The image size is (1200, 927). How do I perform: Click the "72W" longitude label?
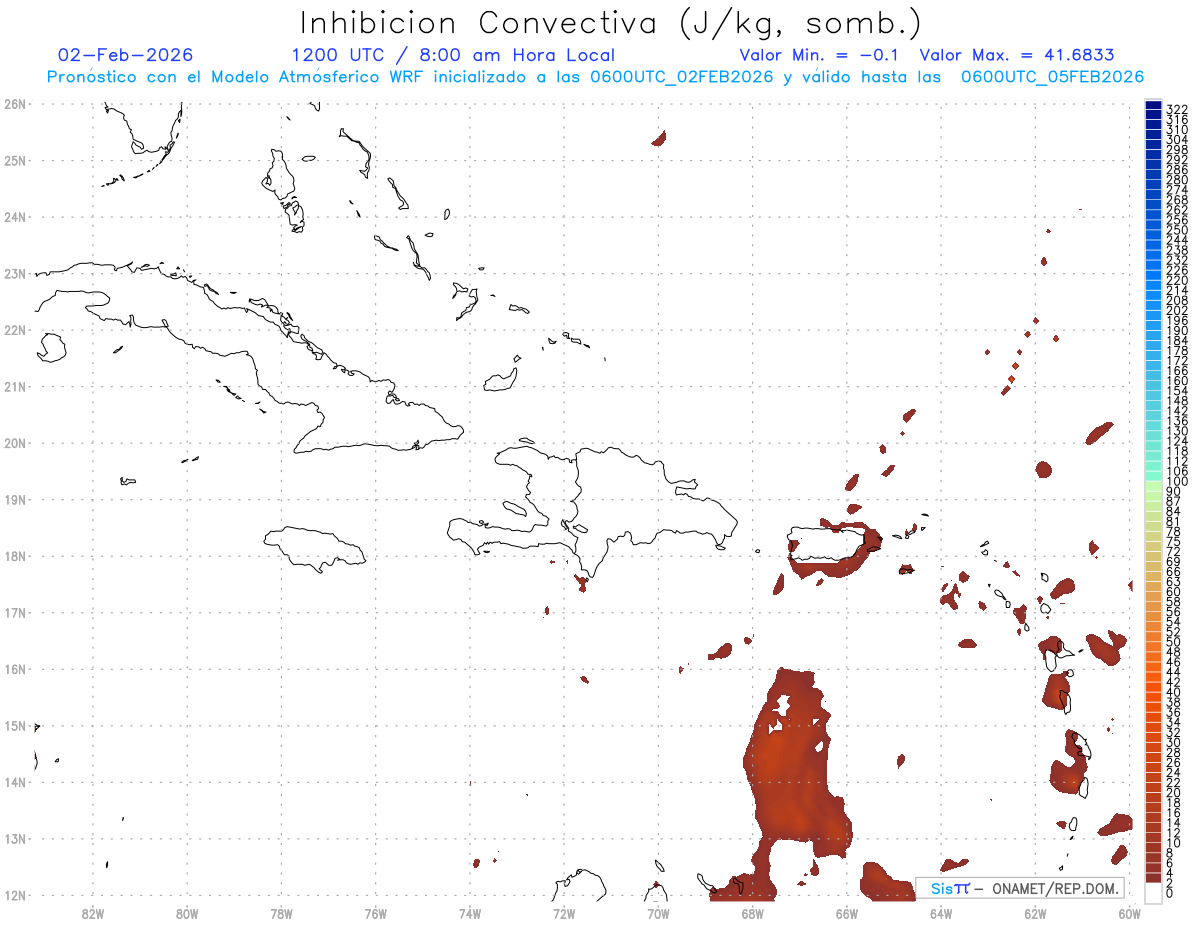point(564,912)
